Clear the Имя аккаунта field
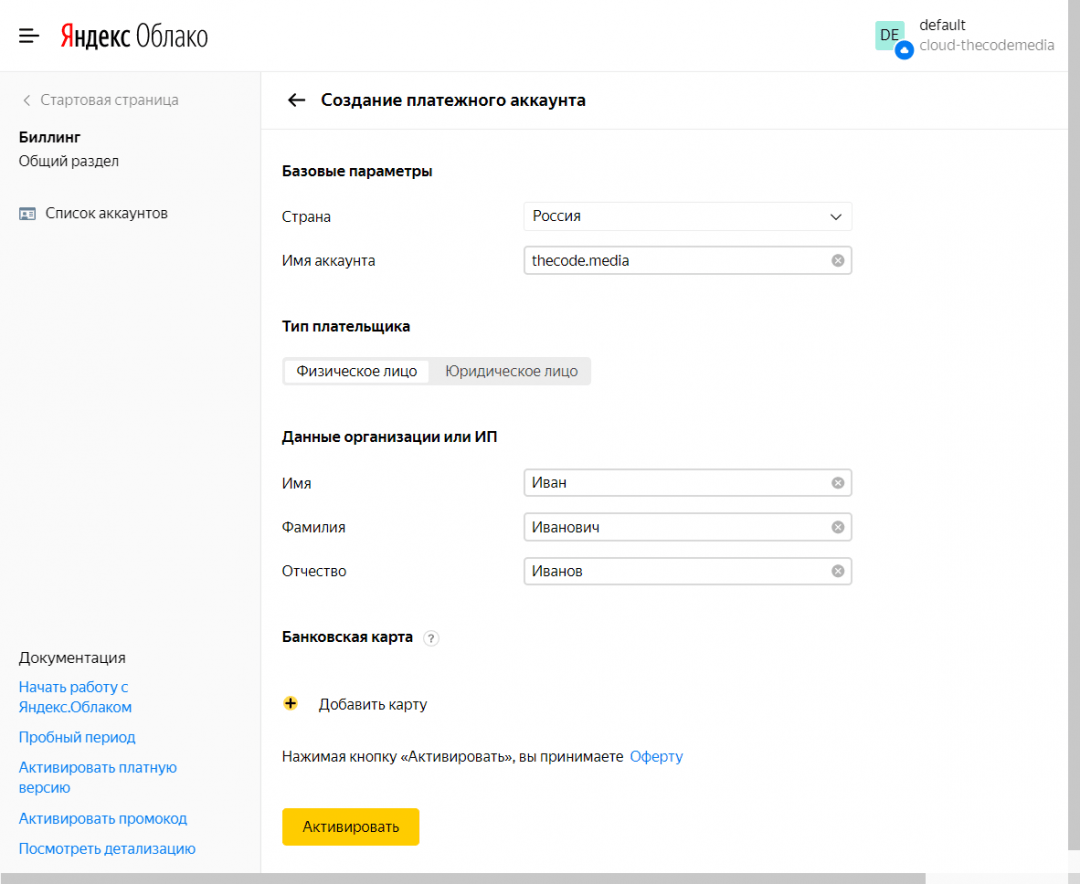 point(838,260)
